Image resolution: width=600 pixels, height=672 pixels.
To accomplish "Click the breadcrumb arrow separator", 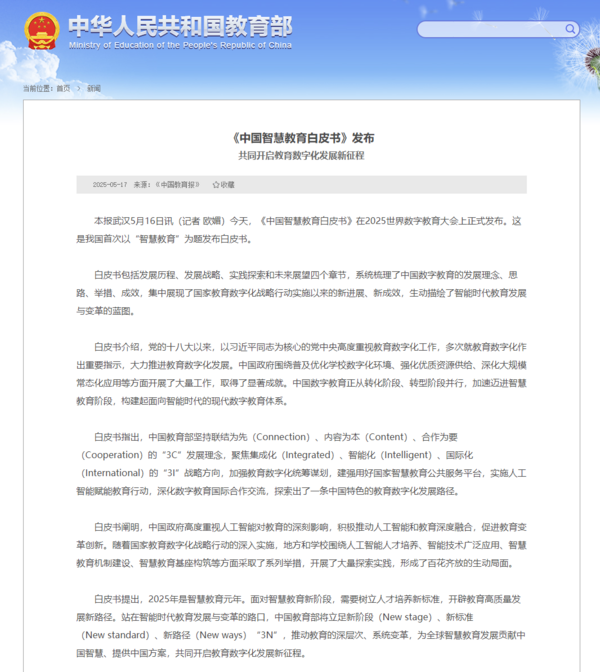I will point(78,88).
